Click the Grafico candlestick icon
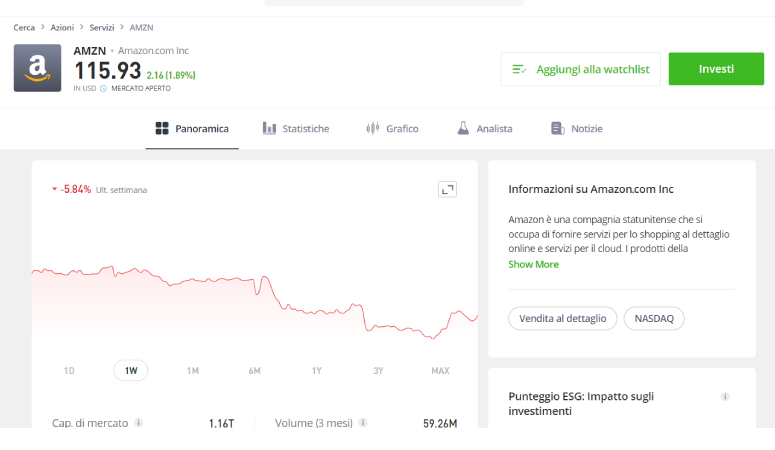Image resolution: width=775 pixels, height=450 pixels. 373,129
